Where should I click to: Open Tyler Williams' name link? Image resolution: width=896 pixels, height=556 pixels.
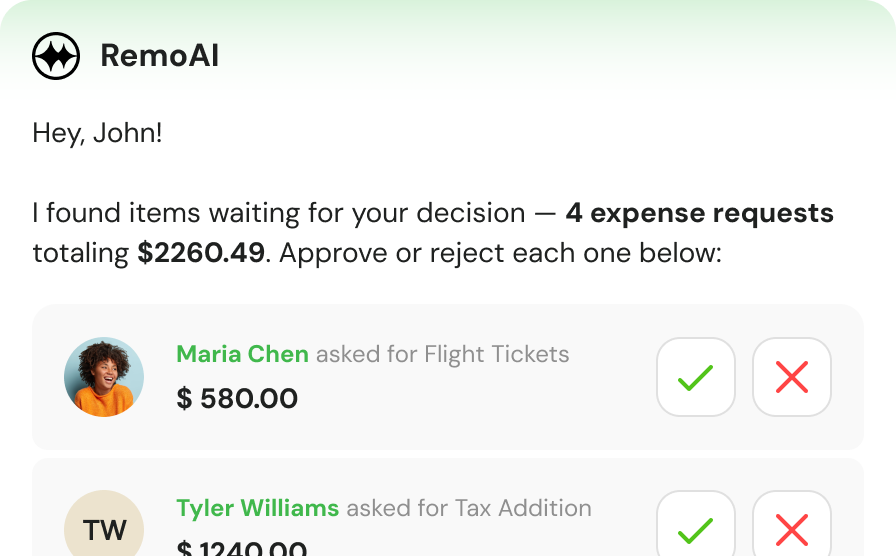(258, 508)
